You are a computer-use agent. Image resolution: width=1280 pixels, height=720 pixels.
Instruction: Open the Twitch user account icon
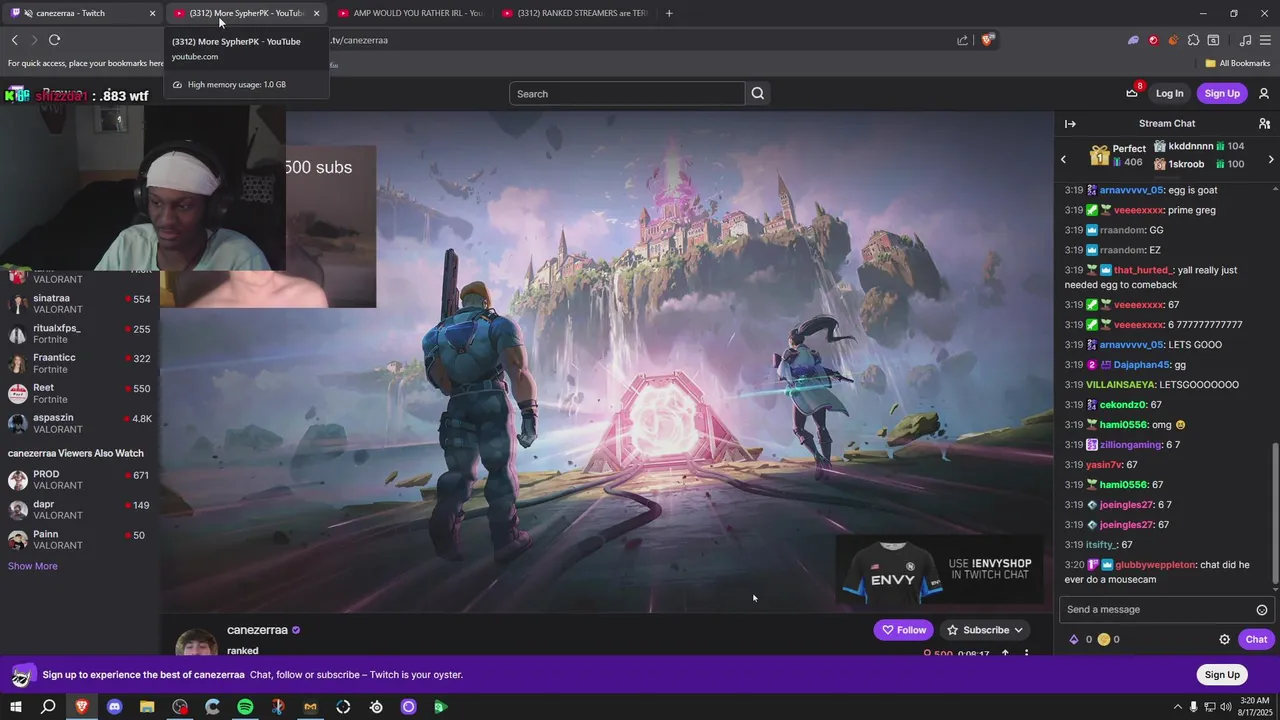[1264, 93]
